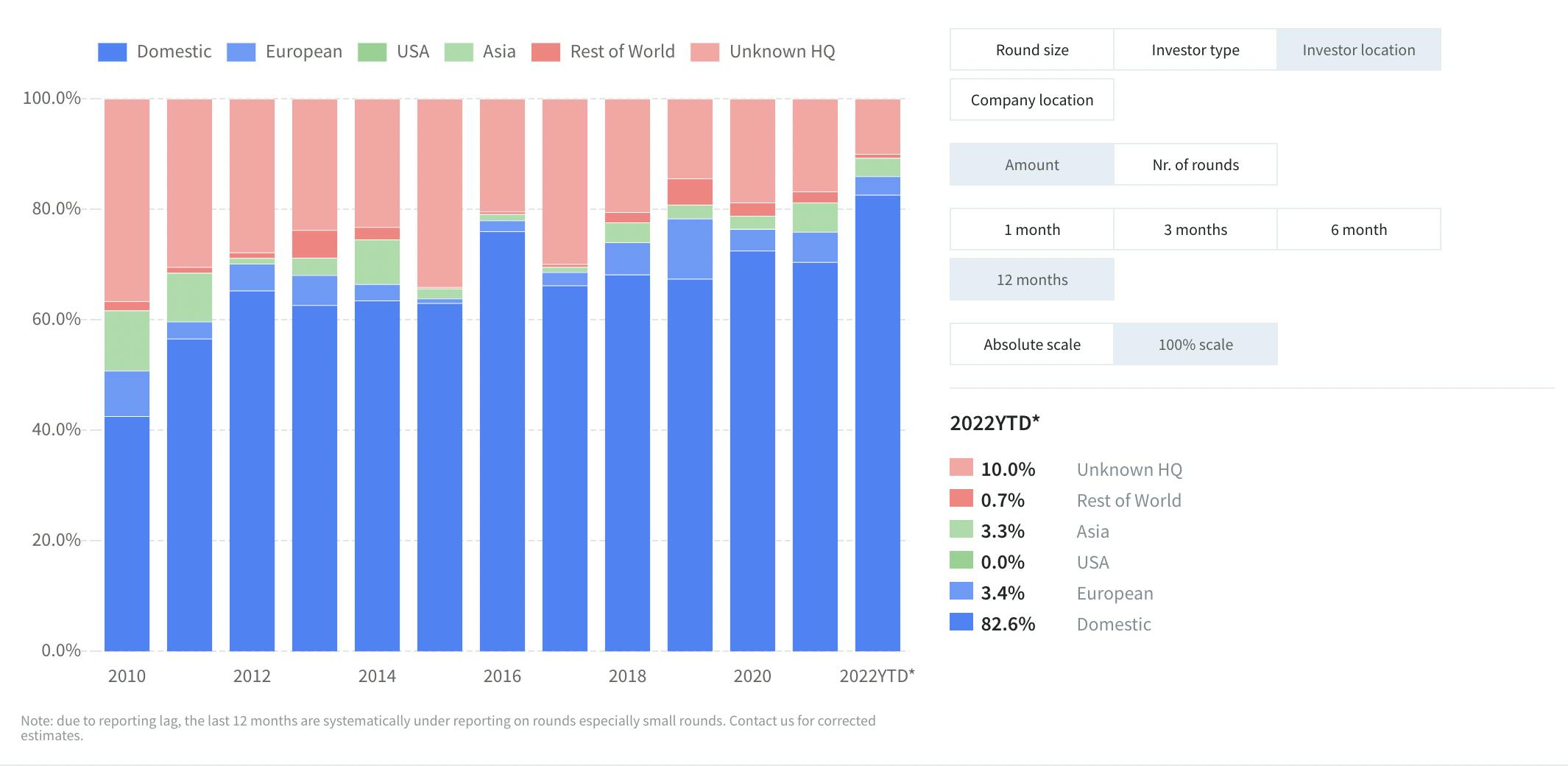This screenshot has height=766, width=1568.
Task: Keep the 12 months range selected
Action: click(x=1031, y=279)
